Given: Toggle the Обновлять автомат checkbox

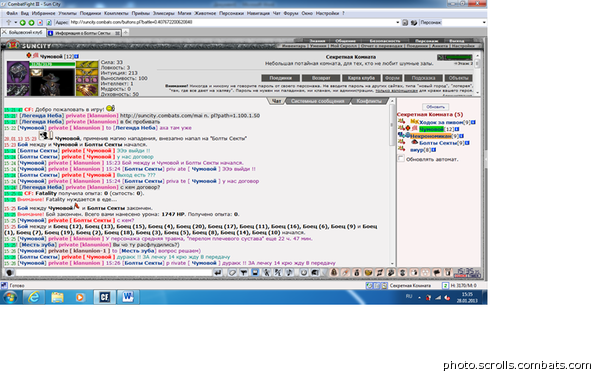Looking at the screenshot, I should [401, 158].
